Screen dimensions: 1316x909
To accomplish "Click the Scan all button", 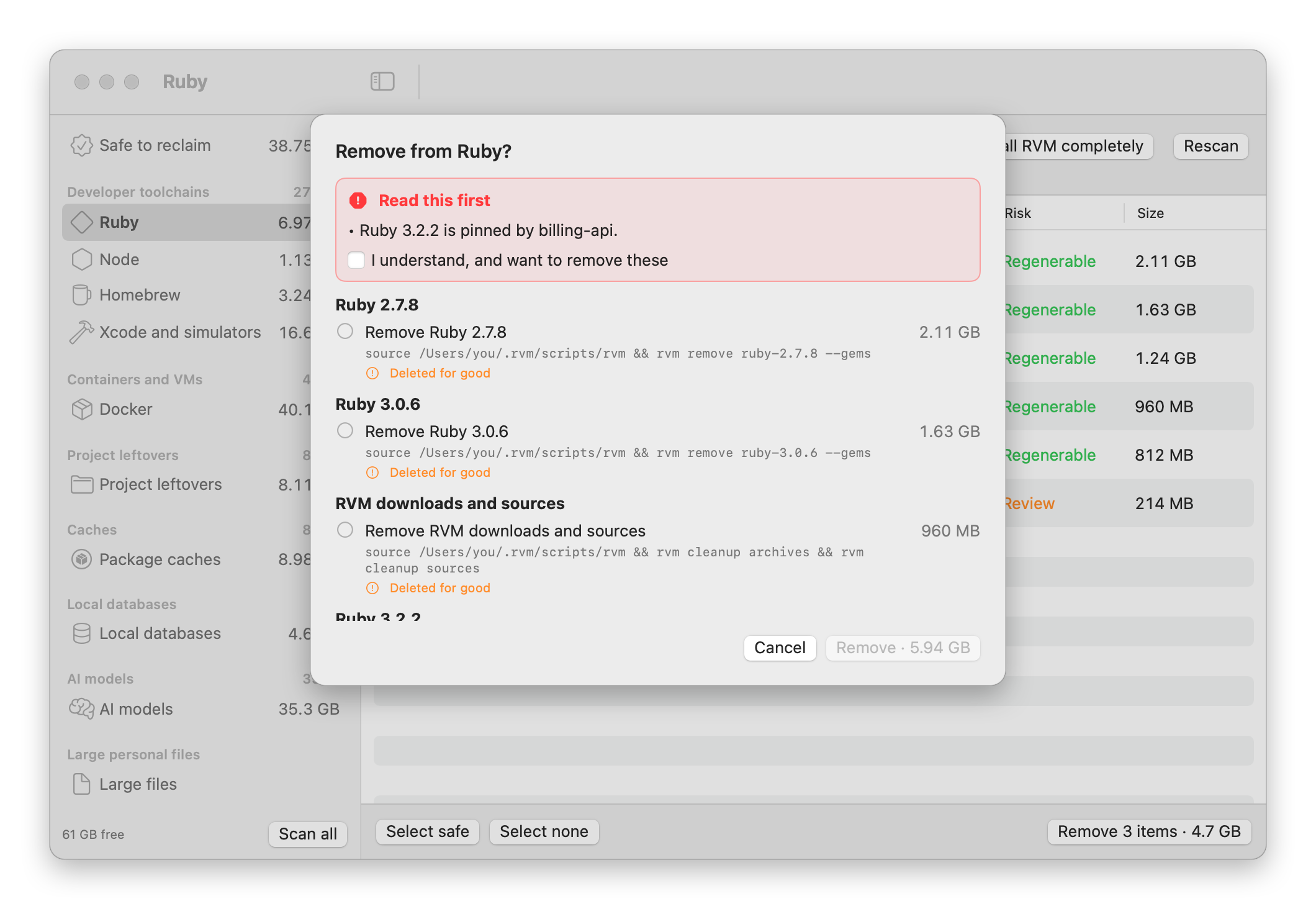I will (x=308, y=834).
